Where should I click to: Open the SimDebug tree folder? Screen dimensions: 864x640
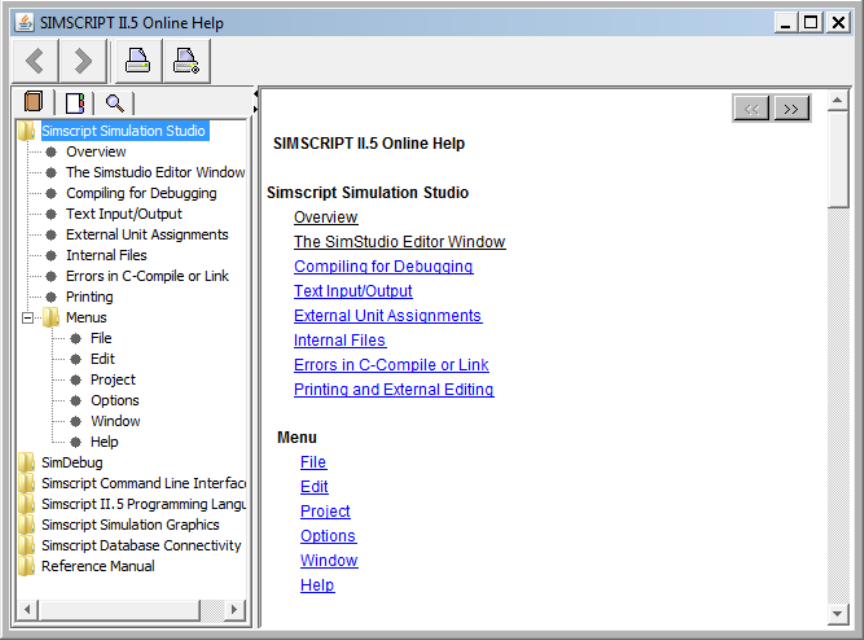(x=72, y=462)
